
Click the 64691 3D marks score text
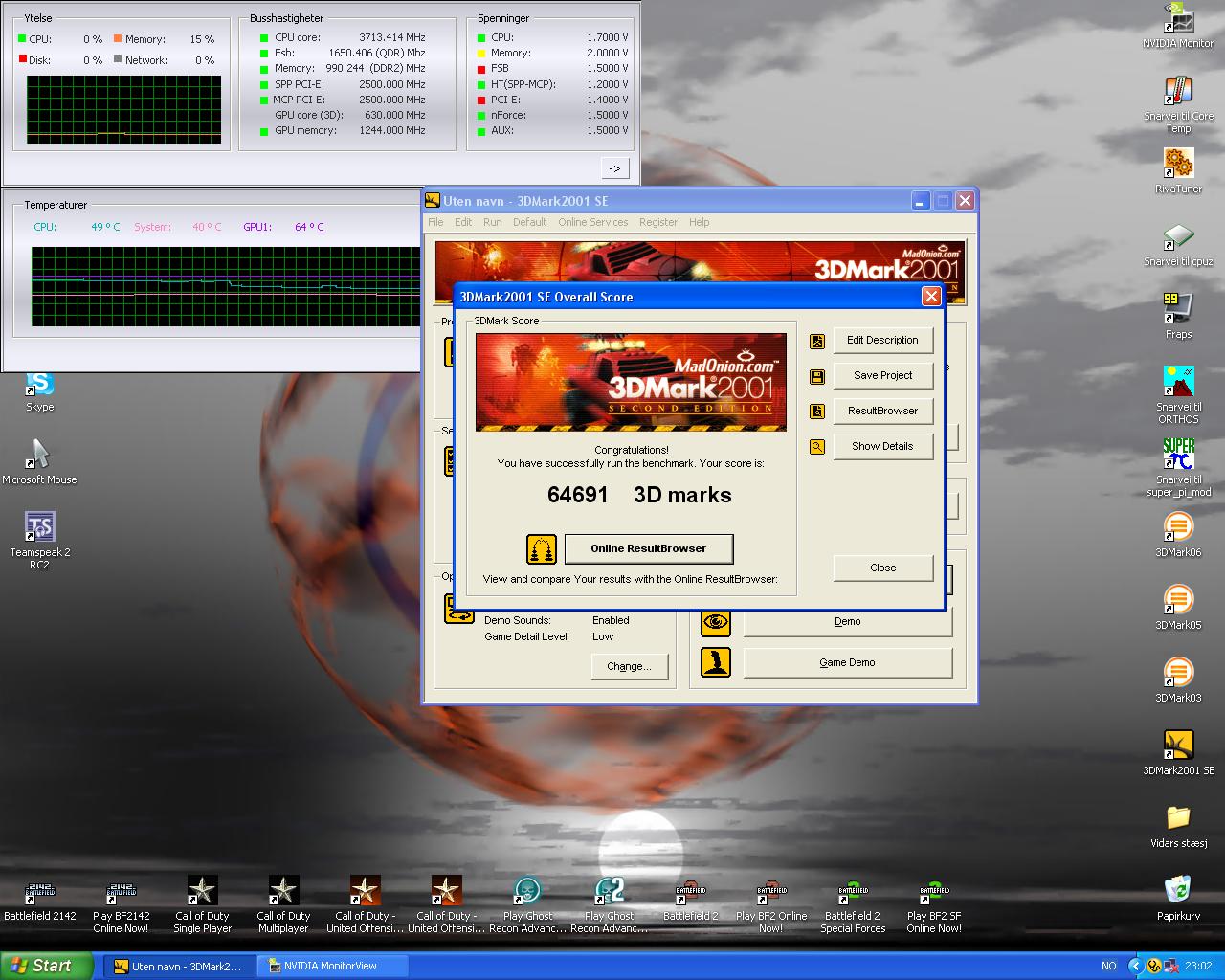click(x=639, y=495)
